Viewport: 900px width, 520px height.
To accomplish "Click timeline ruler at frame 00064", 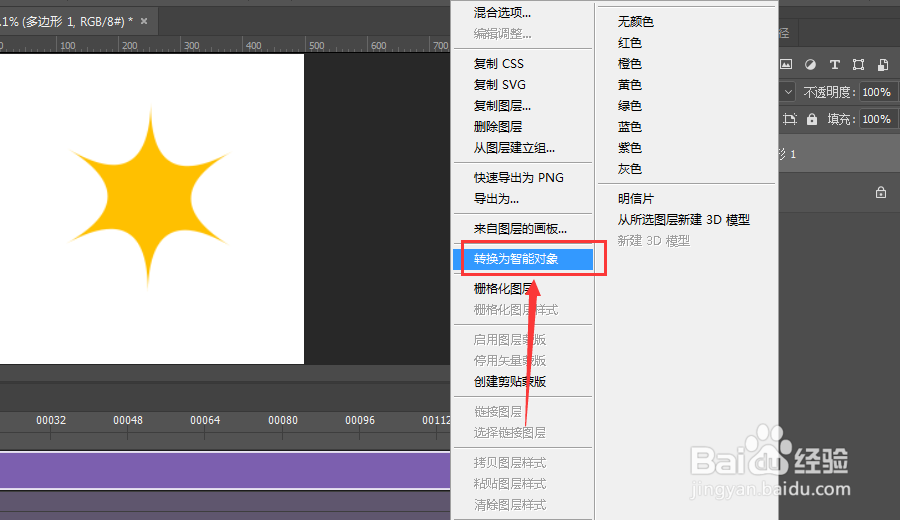I will point(205,420).
